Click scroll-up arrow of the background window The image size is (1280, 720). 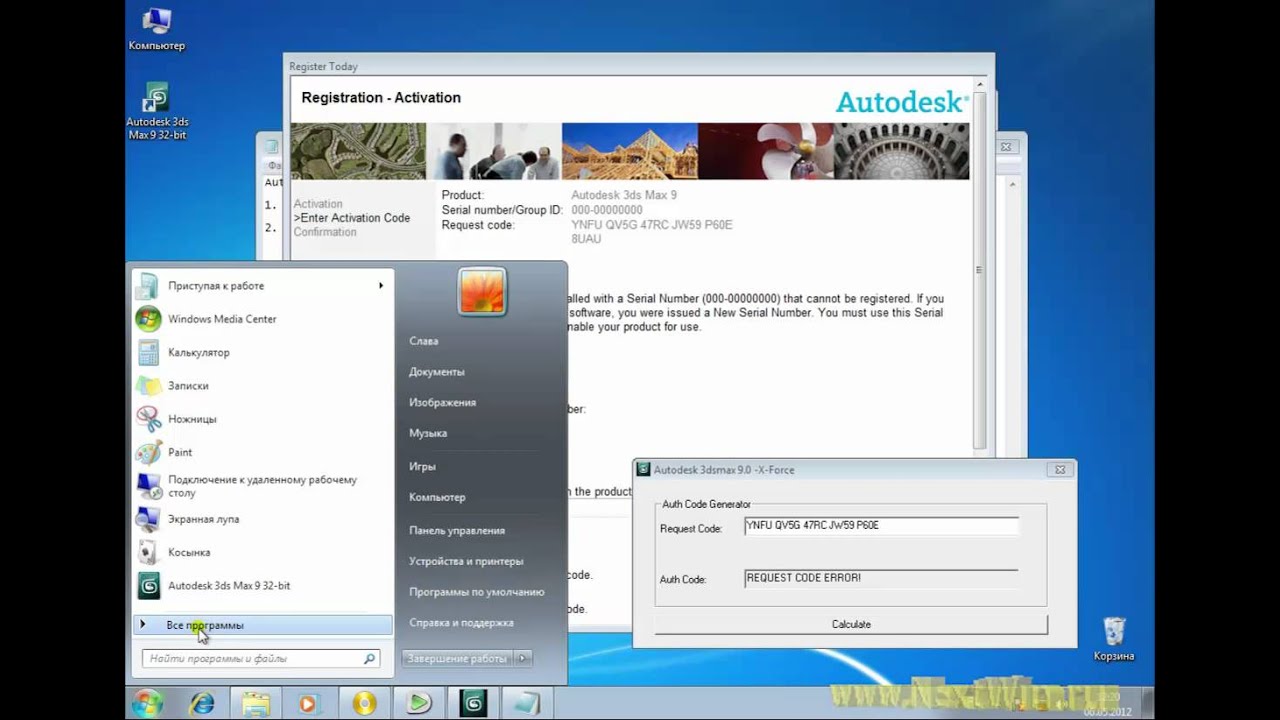pyautogui.click(x=1012, y=185)
